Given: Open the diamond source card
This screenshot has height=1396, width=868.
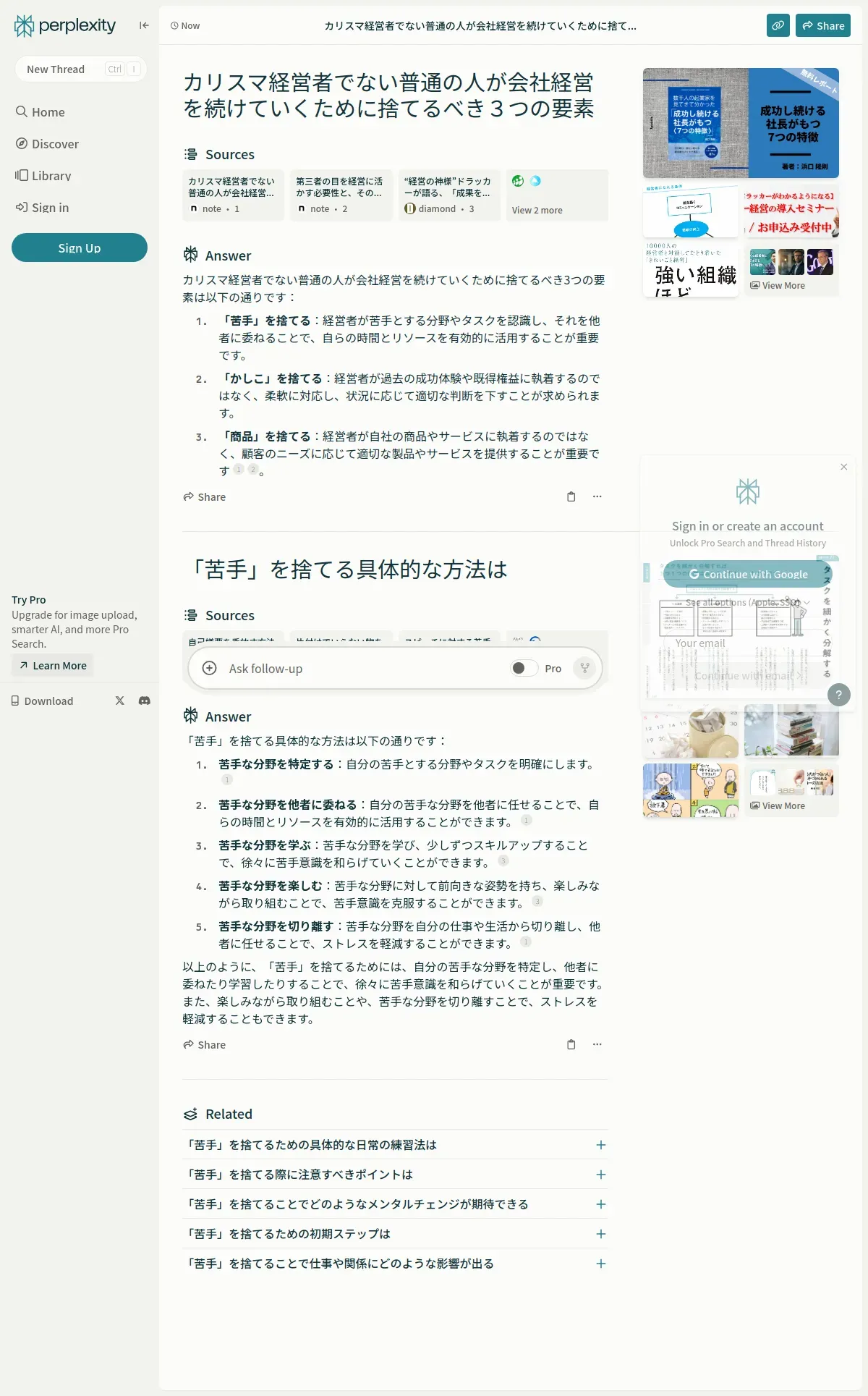Looking at the screenshot, I should (x=449, y=195).
